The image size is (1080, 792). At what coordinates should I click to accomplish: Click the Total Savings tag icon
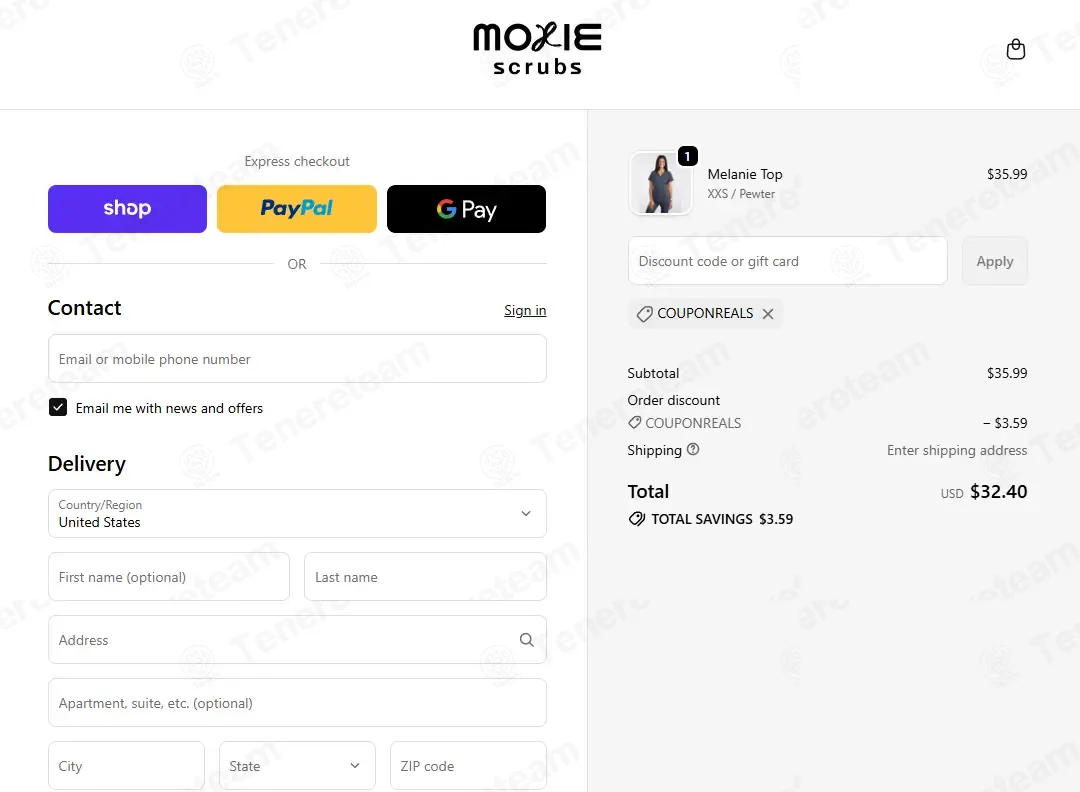[636, 519]
